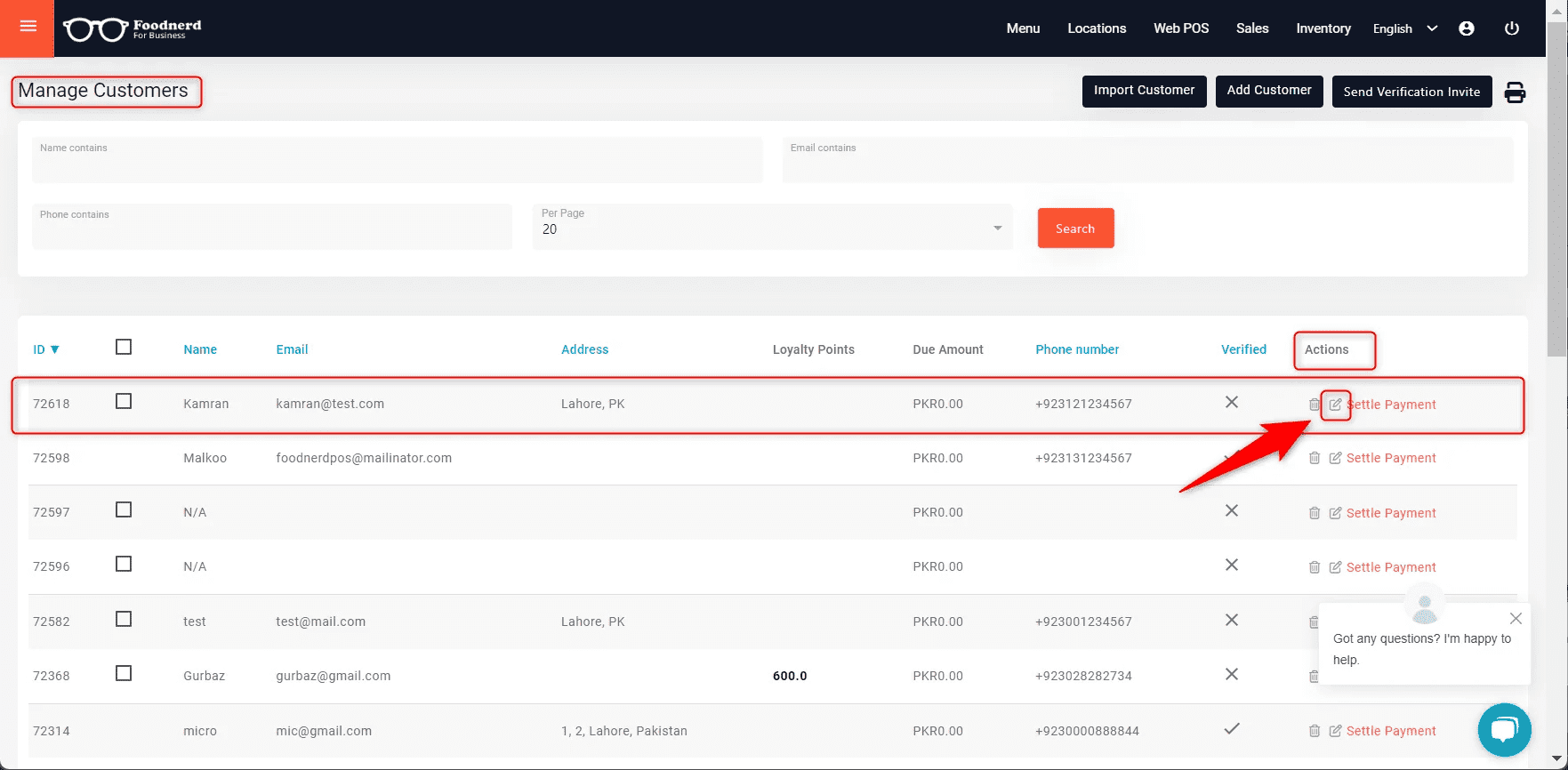Image resolution: width=1568 pixels, height=770 pixels.
Task: Settle Payment for customer 72597
Action: click(1391, 513)
